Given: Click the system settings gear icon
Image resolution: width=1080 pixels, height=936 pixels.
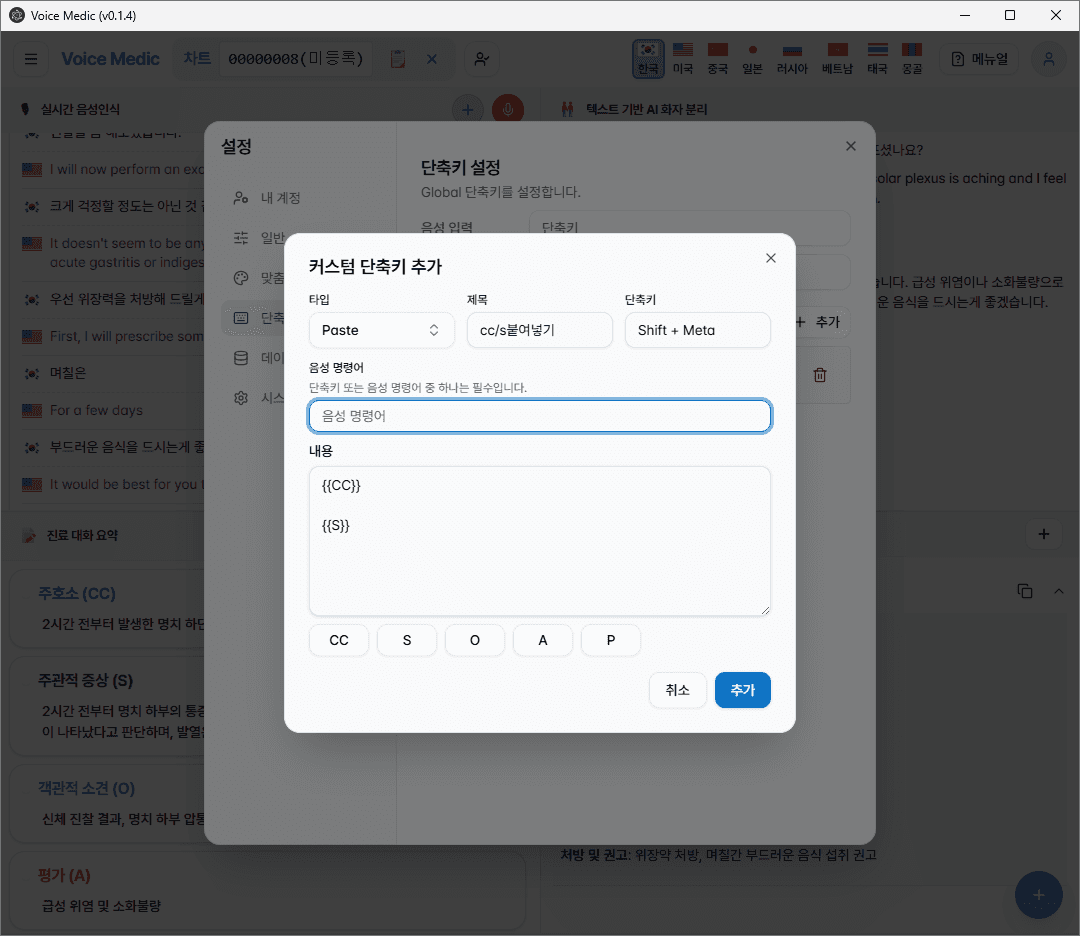Looking at the screenshot, I should pyautogui.click(x=240, y=397).
